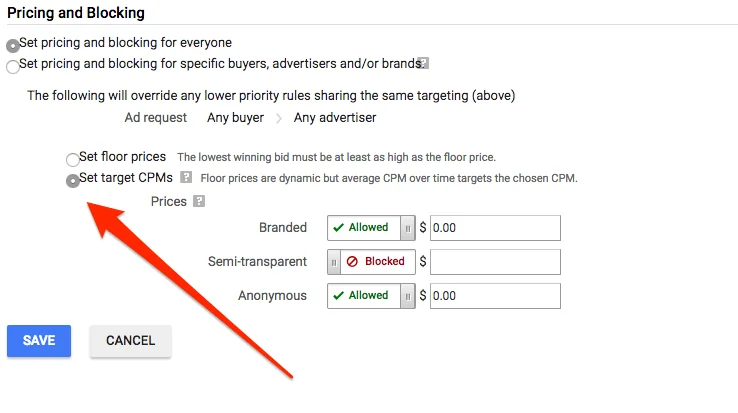This screenshot has height=413, width=738.
Task: Click 'Any buyer' in the targeting path
Action: pyautogui.click(x=235, y=118)
